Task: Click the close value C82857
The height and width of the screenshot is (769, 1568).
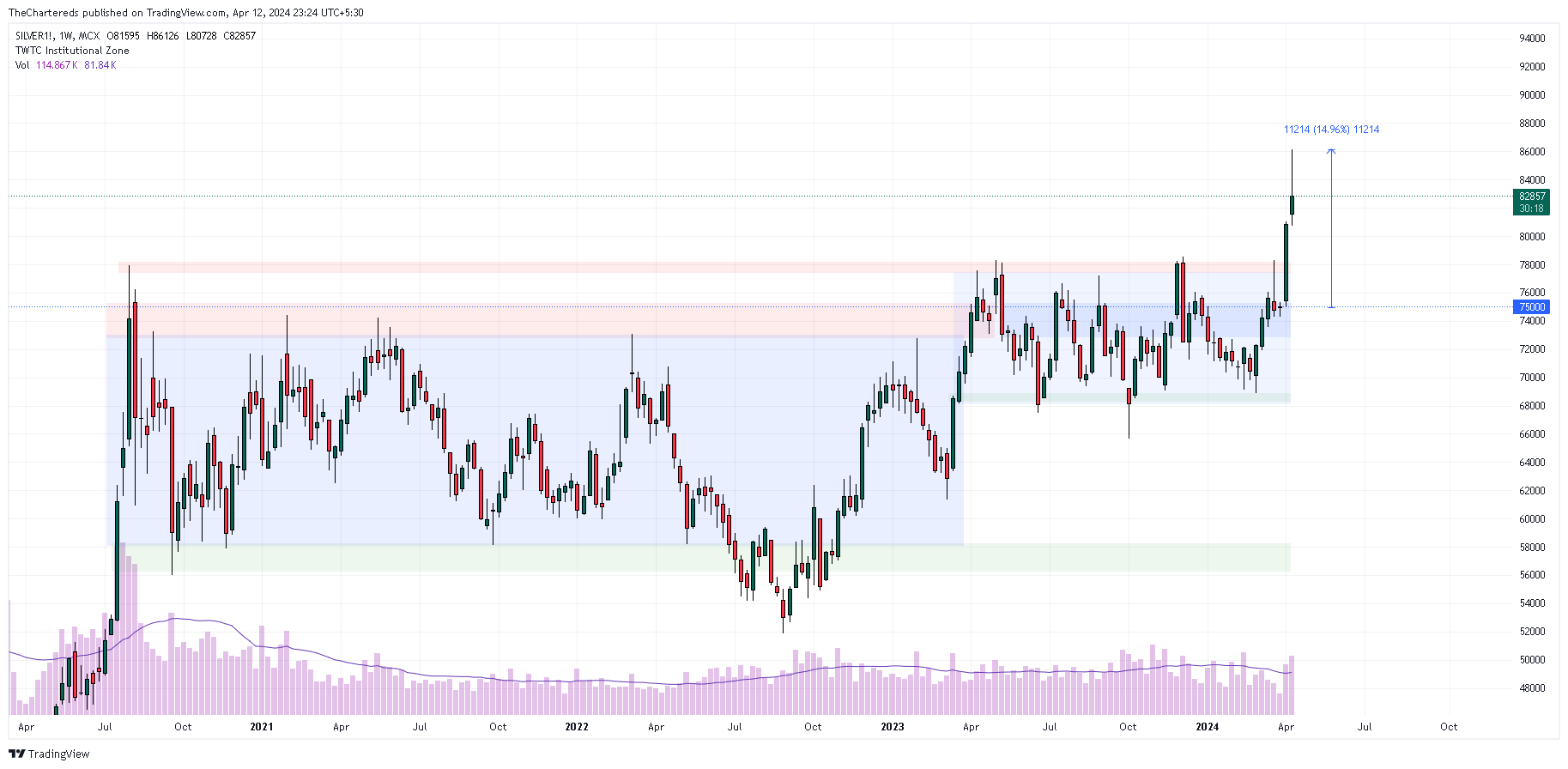Action: point(239,36)
